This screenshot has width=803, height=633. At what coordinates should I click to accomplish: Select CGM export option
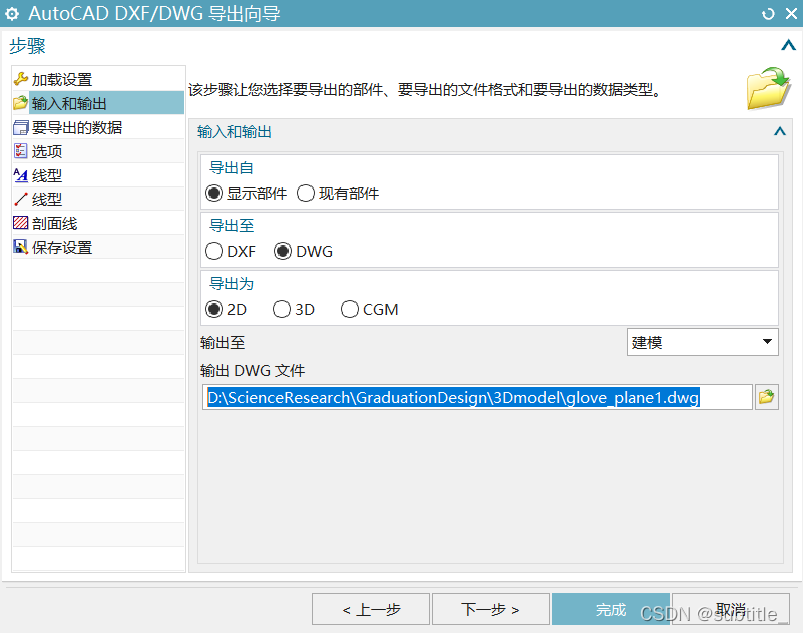click(x=350, y=309)
